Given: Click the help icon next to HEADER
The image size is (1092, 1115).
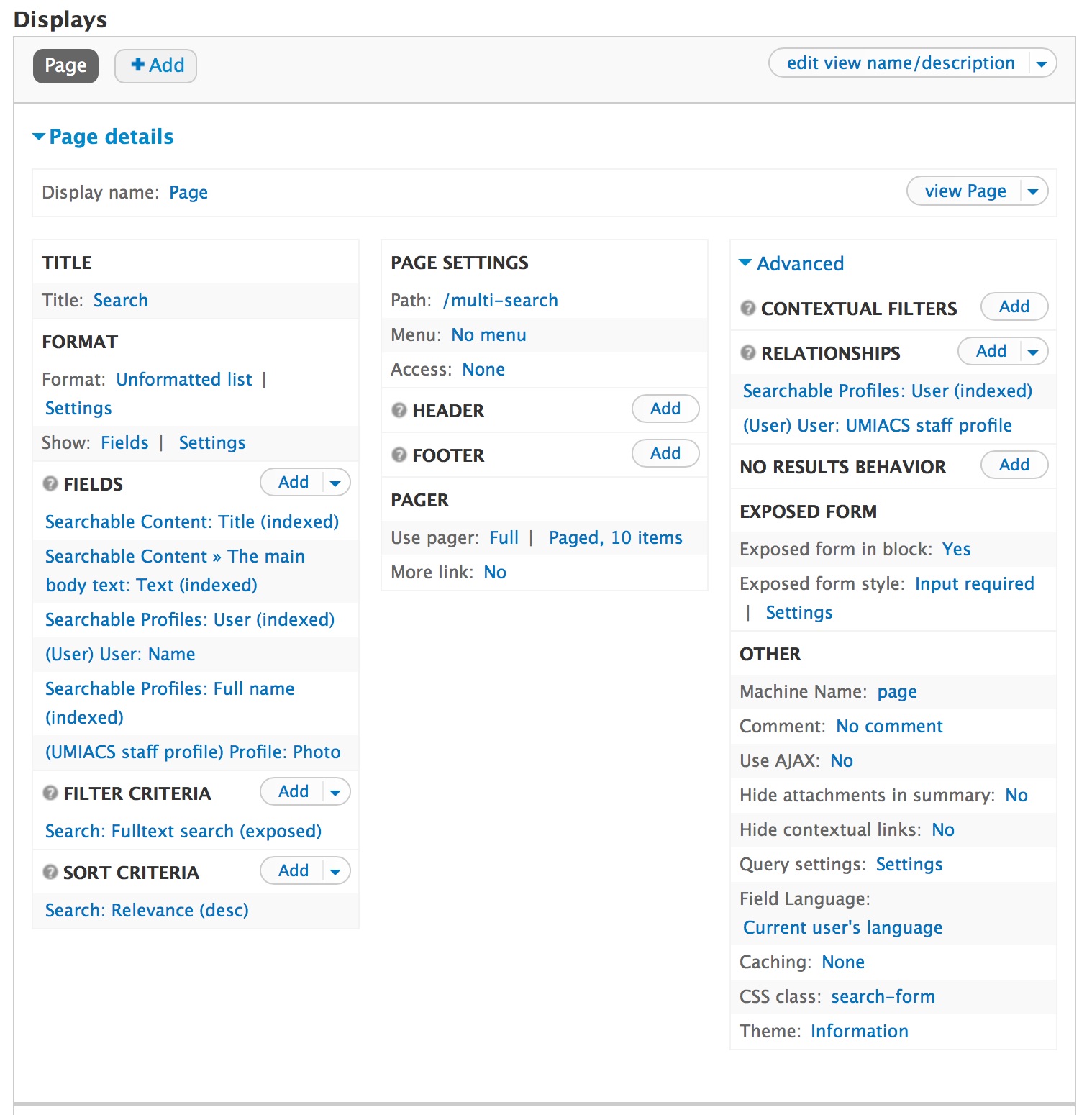Looking at the screenshot, I should 399,410.
